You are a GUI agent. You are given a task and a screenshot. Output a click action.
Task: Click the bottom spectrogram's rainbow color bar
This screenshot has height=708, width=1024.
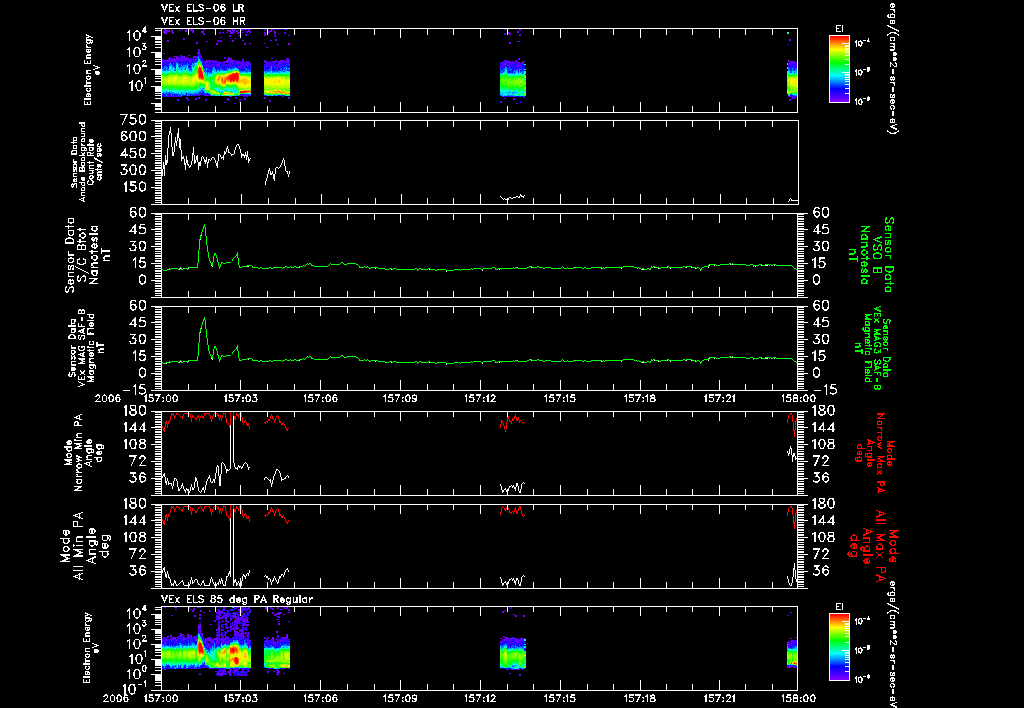click(839, 648)
